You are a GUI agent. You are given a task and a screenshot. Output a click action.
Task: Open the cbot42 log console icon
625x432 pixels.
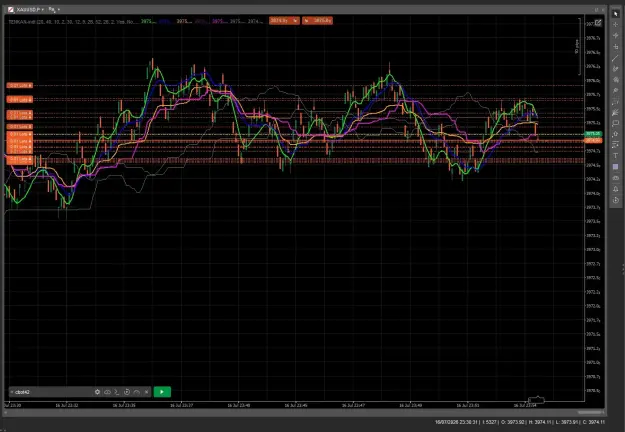(117, 392)
